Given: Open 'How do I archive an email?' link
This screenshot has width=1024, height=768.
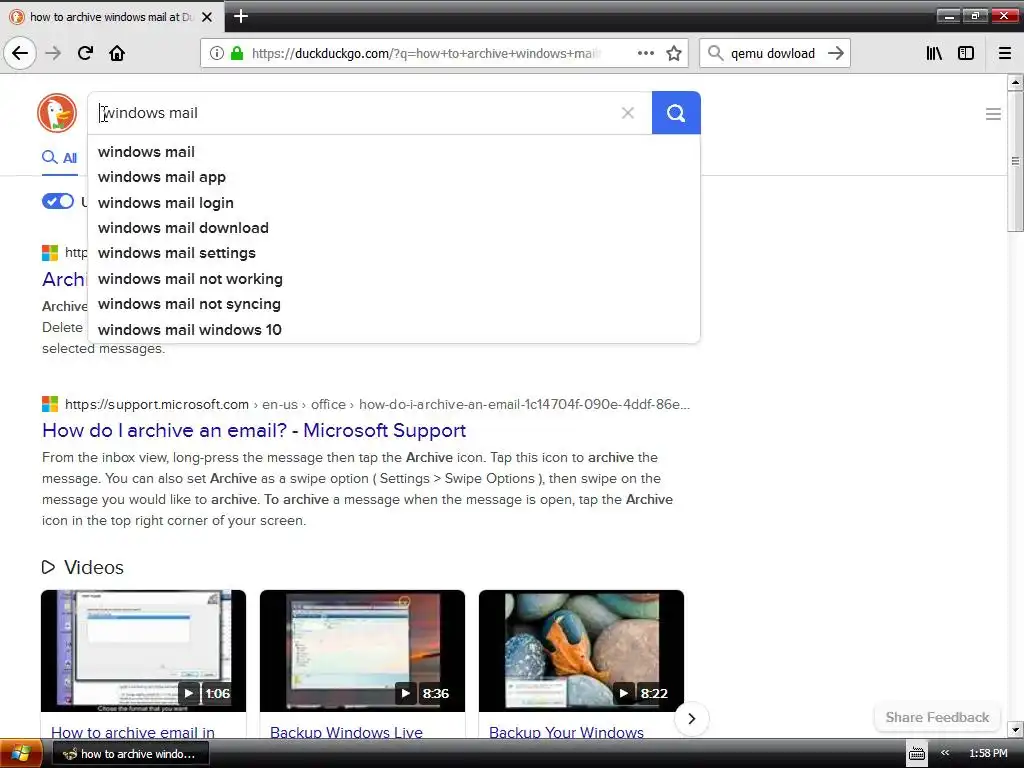Looking at the screenshot, I should [254, 430].
